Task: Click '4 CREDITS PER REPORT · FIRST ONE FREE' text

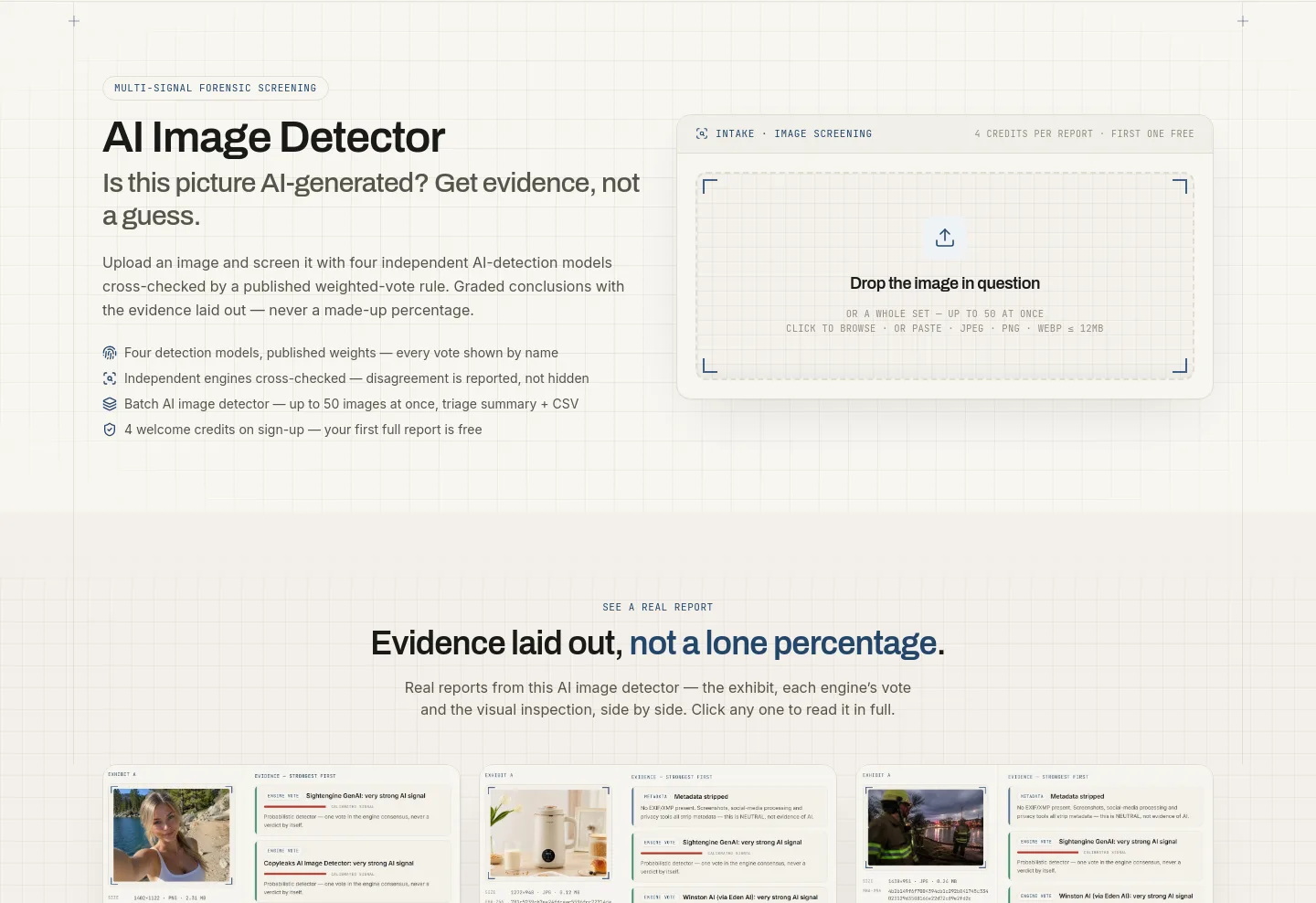Action: 1084,133
